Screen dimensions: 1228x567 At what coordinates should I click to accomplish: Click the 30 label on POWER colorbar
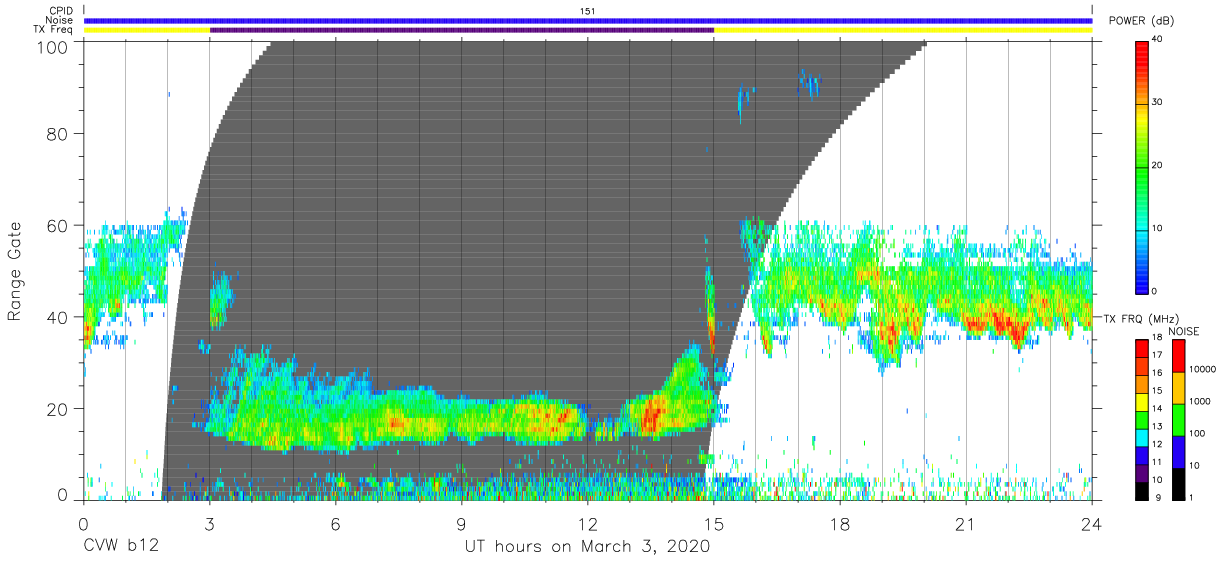tap(1158, 103)
